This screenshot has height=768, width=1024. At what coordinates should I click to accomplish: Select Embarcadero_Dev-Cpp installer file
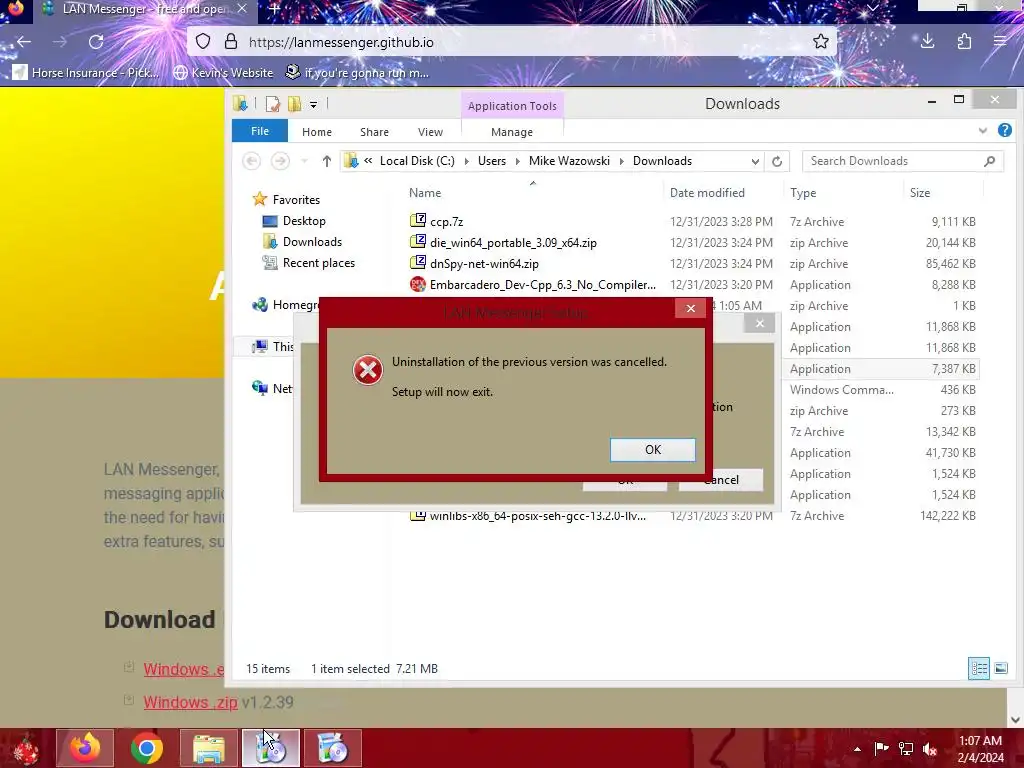542,285
